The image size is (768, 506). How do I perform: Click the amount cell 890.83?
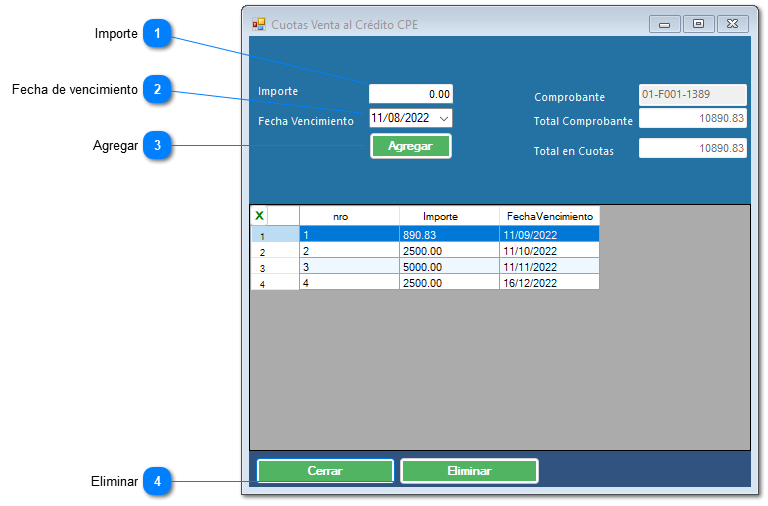tap(449, 234)
